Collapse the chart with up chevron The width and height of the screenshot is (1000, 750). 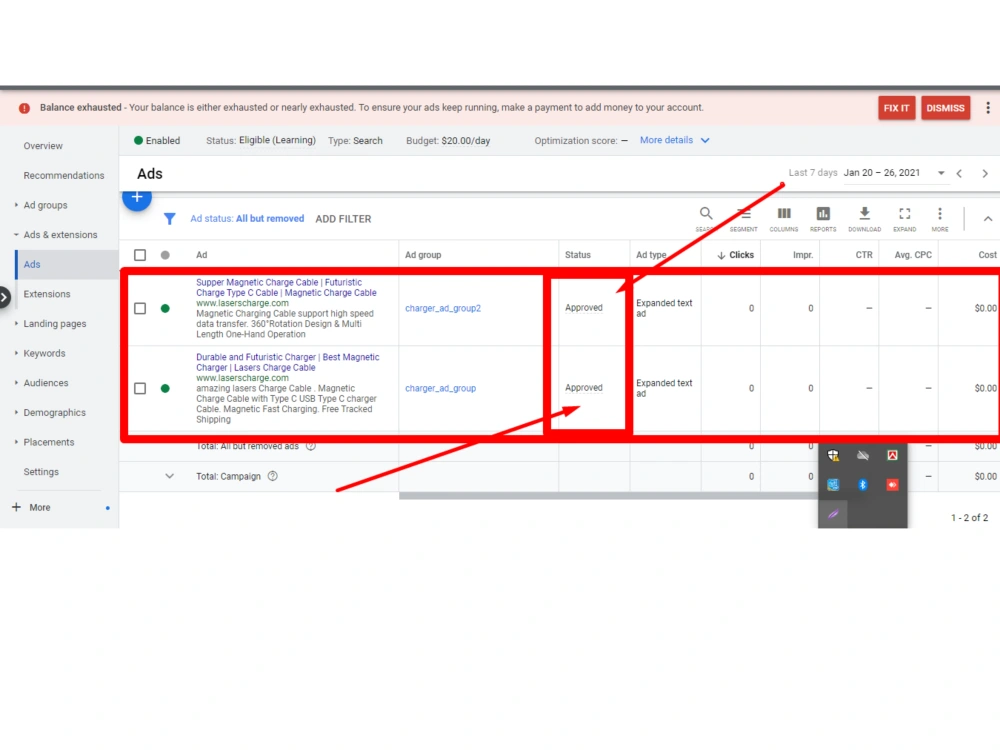tap(987, 219)
